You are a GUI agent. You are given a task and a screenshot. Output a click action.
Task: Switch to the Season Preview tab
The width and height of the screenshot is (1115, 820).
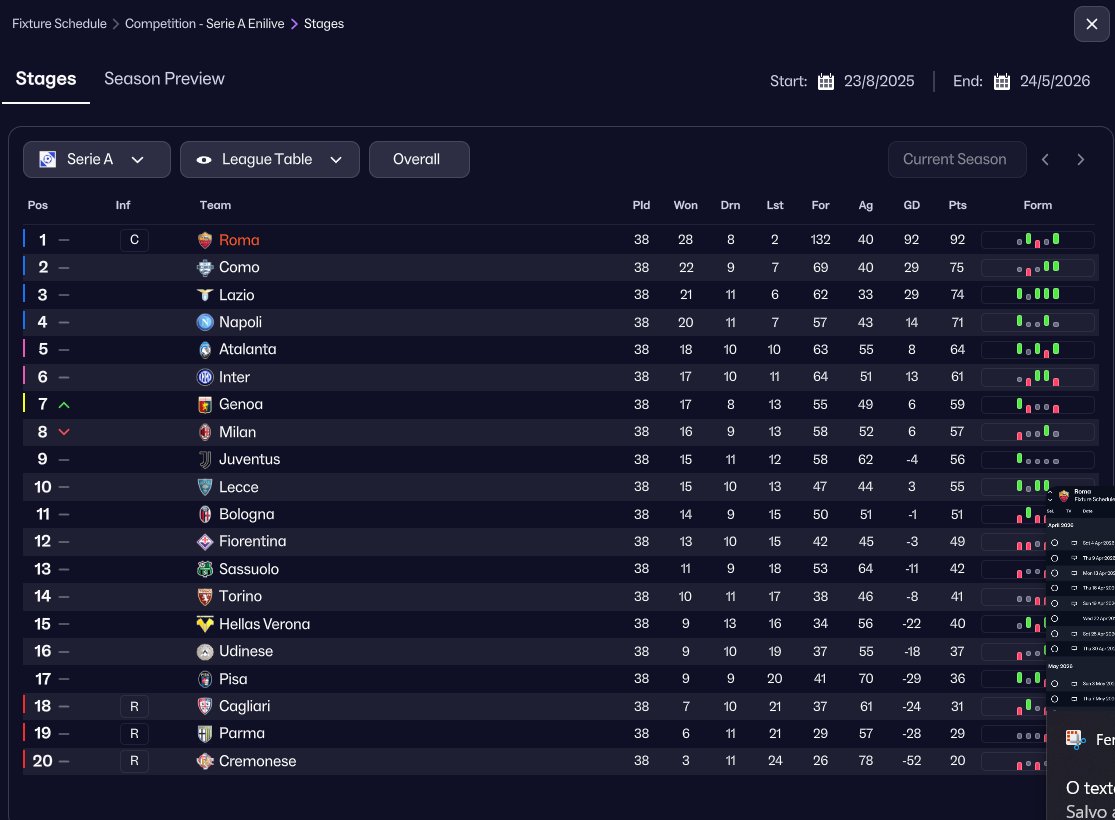point(164,79)
